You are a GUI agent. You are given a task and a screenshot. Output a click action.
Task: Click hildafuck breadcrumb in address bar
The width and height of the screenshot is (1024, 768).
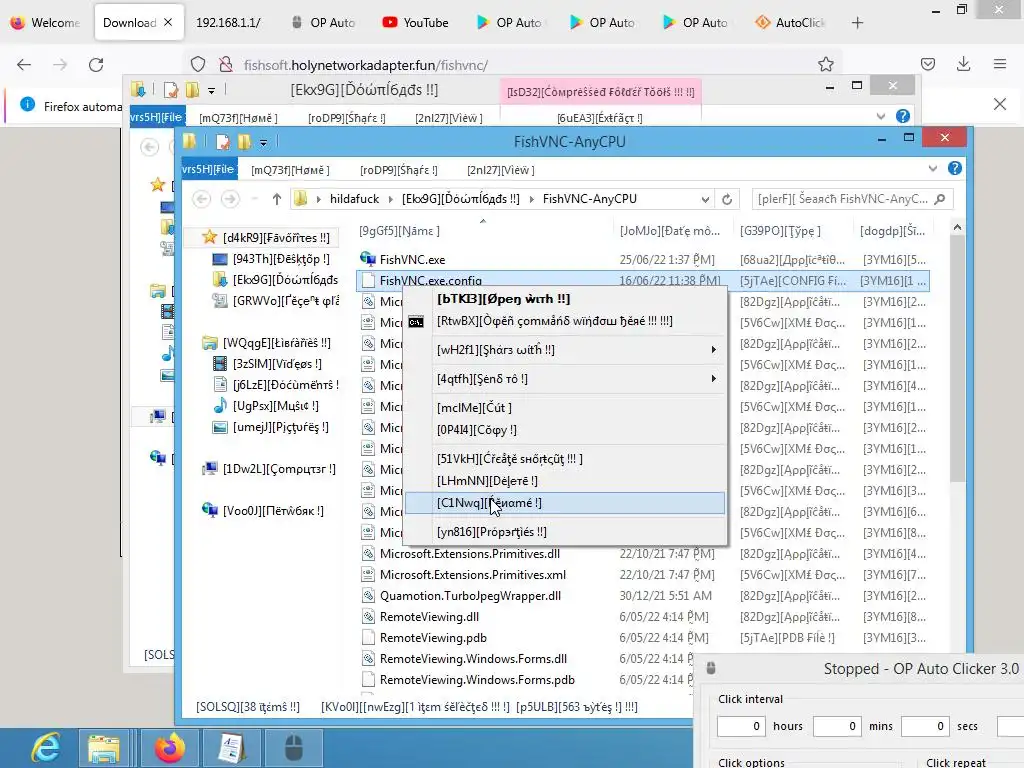click(355, 199)
